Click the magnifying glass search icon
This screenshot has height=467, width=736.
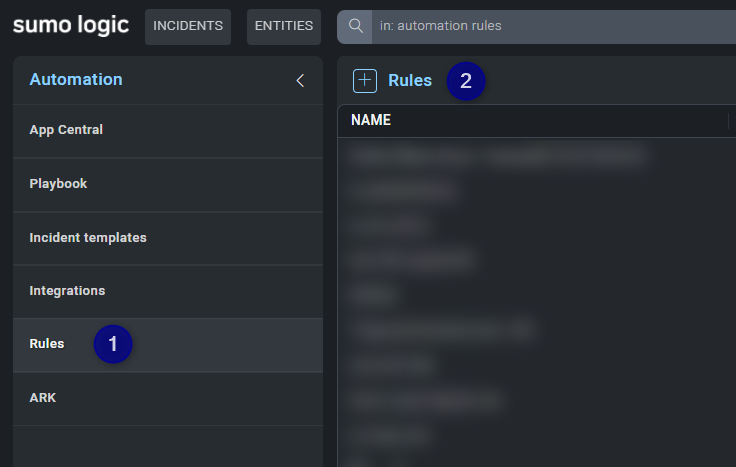click(355, 26)
